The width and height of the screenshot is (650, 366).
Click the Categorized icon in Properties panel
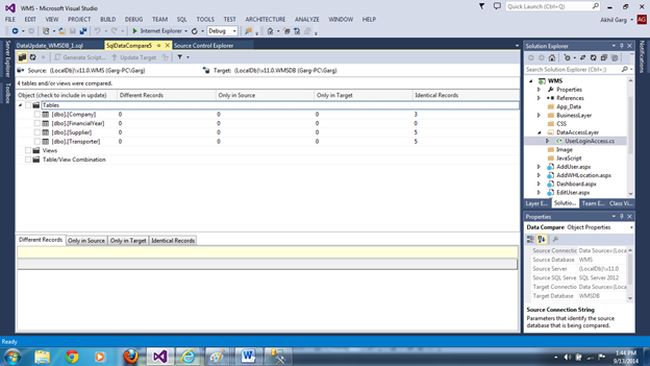tap(530, 239)
